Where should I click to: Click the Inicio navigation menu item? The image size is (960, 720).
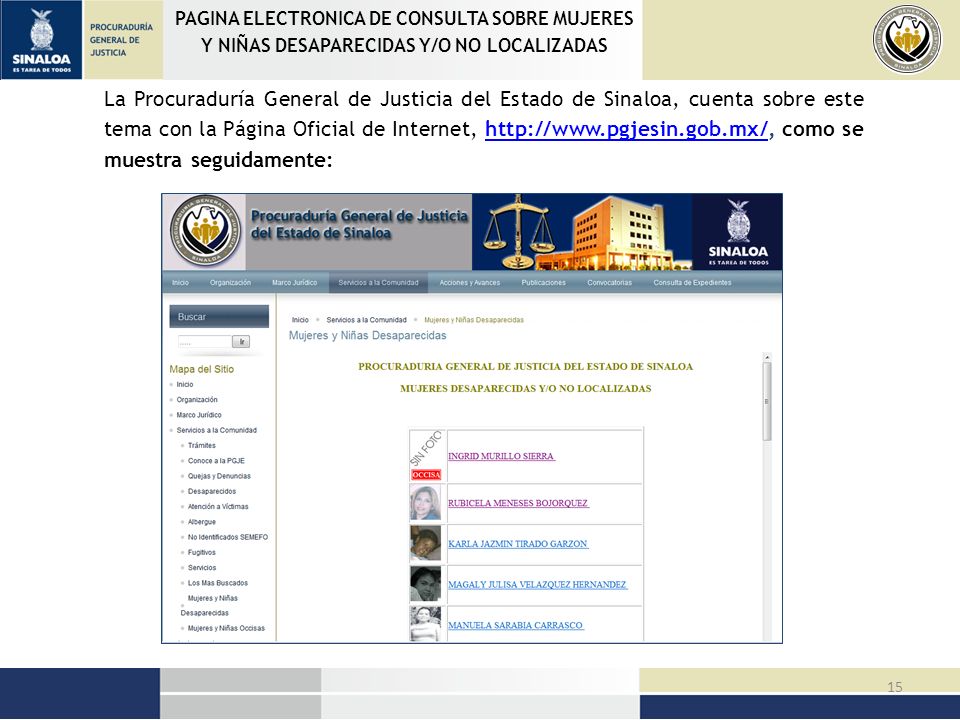181,283
